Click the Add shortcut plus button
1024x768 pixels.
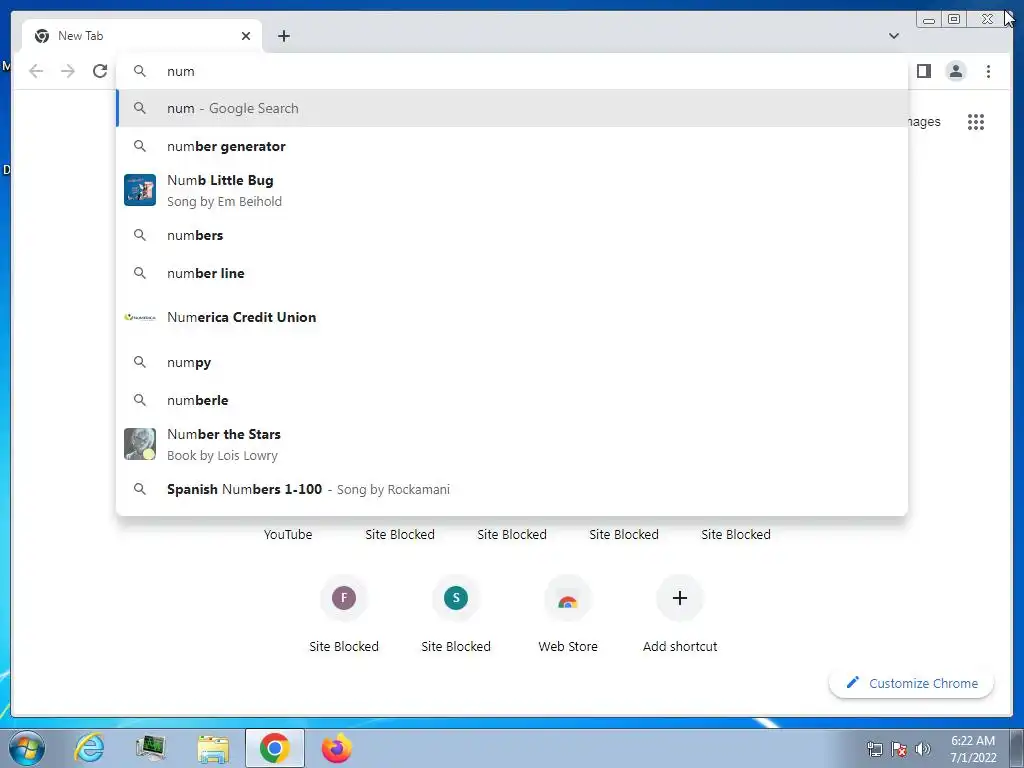pos(680,598)
